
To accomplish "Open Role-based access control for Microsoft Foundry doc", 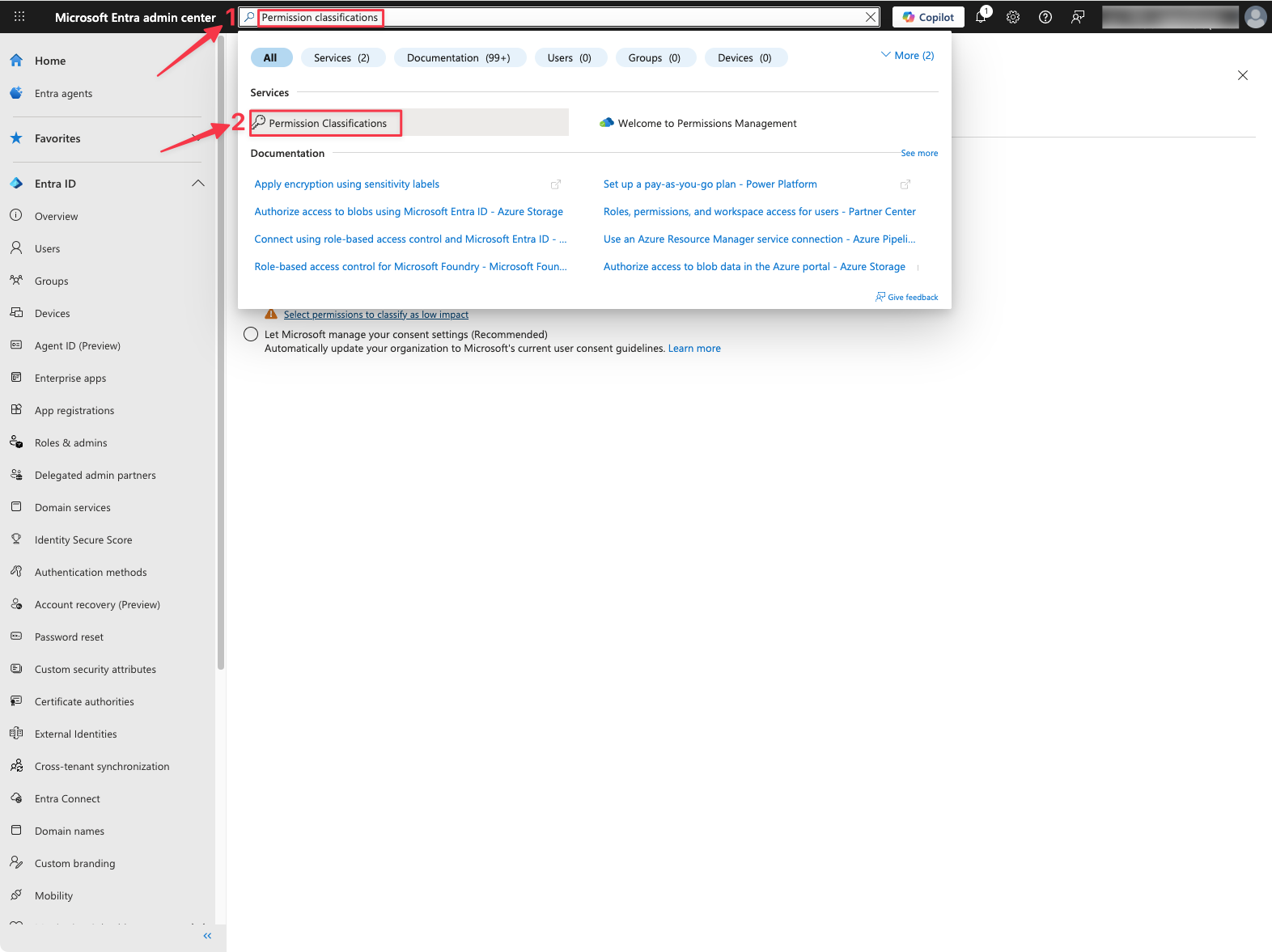I will click(410, 267).
